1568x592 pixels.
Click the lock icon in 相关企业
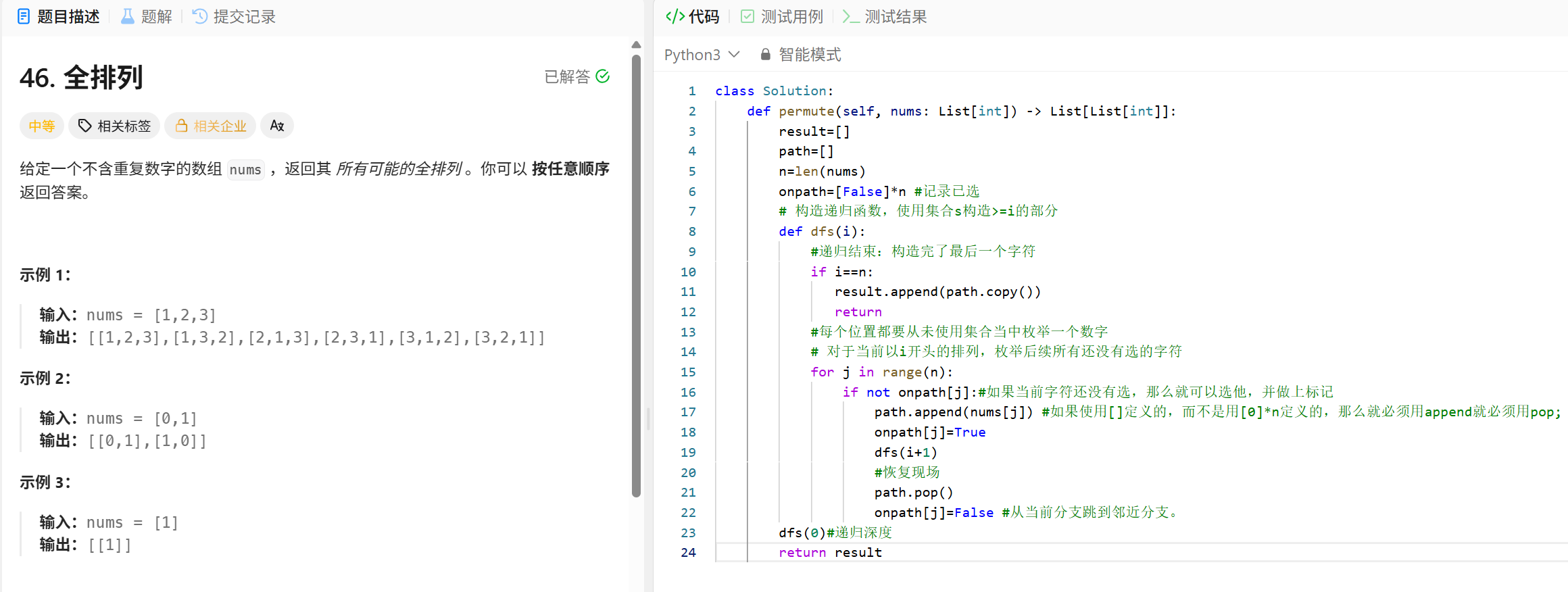[181, 126]
